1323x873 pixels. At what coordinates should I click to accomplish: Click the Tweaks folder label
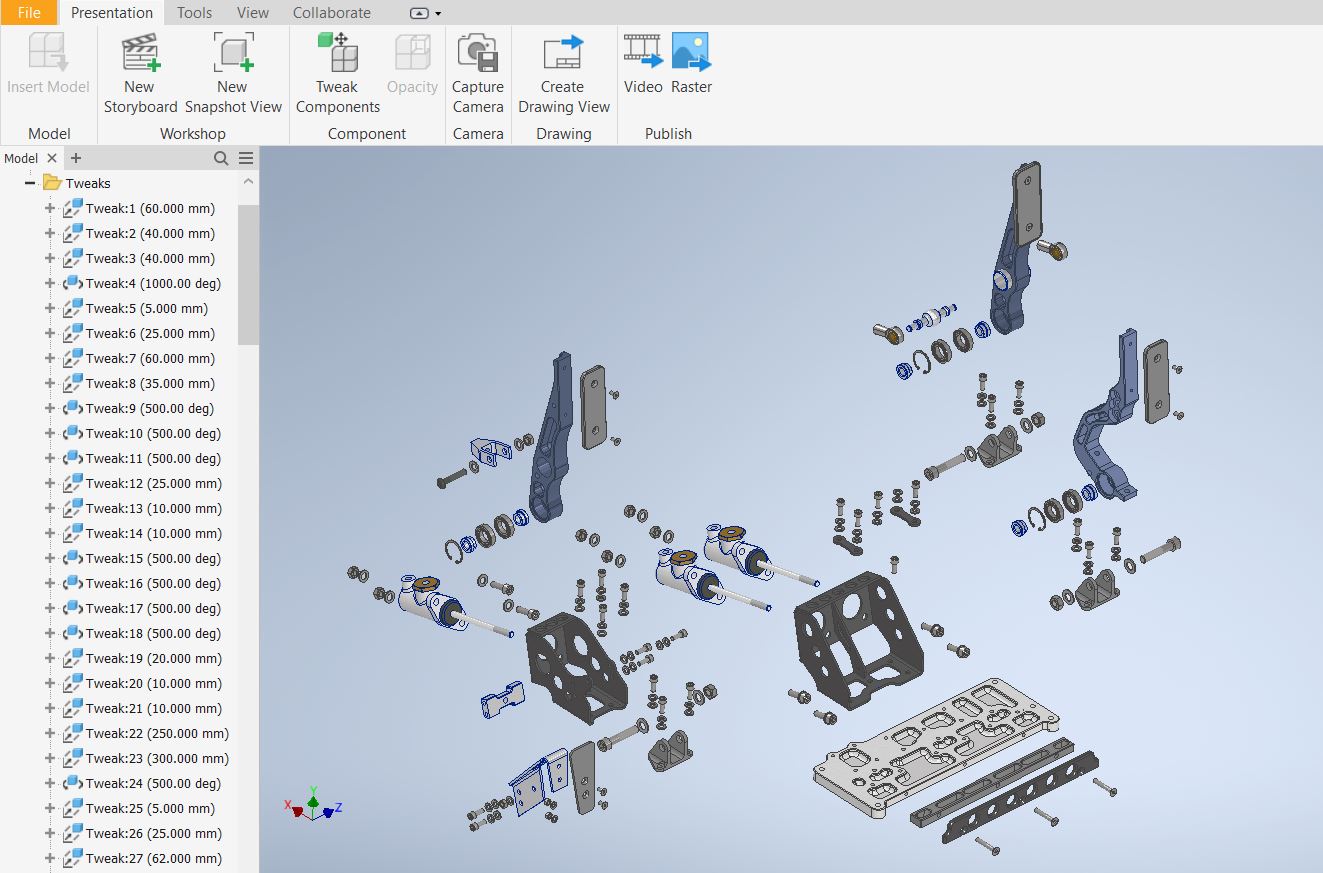88,183
